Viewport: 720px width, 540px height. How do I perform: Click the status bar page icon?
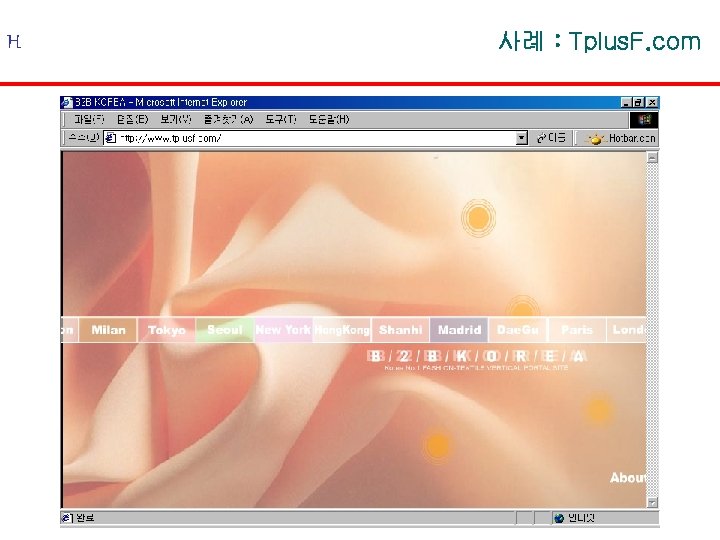pos(67,518)
